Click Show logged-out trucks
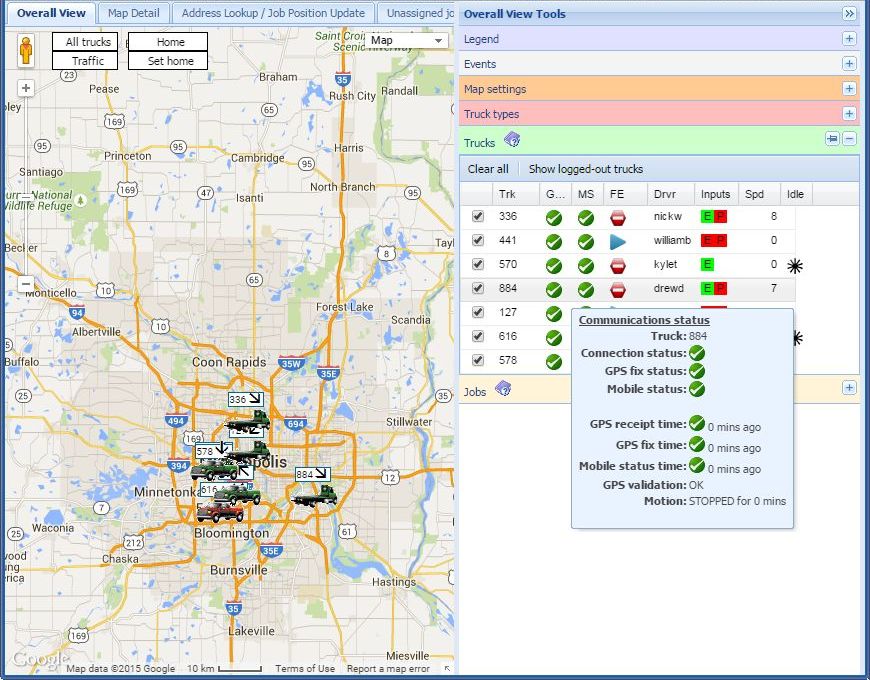The width and height of the screenshot is (870, 680). tap(585, 169)
